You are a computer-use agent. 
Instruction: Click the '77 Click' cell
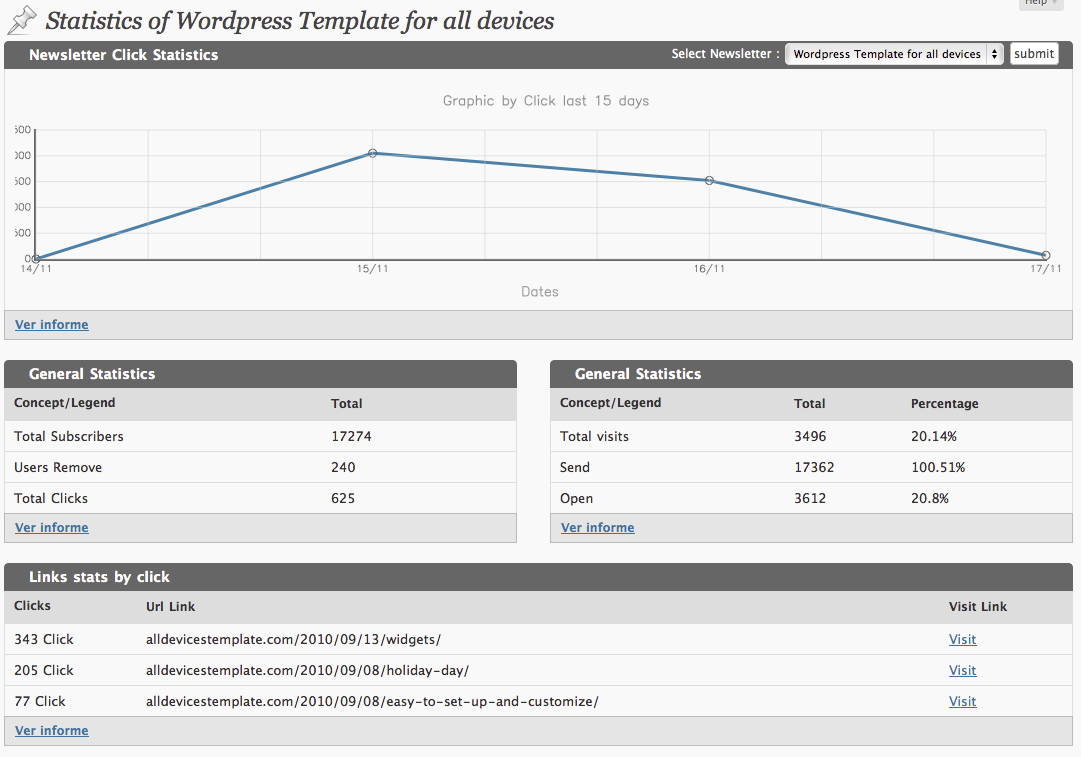tap(40, 701)
